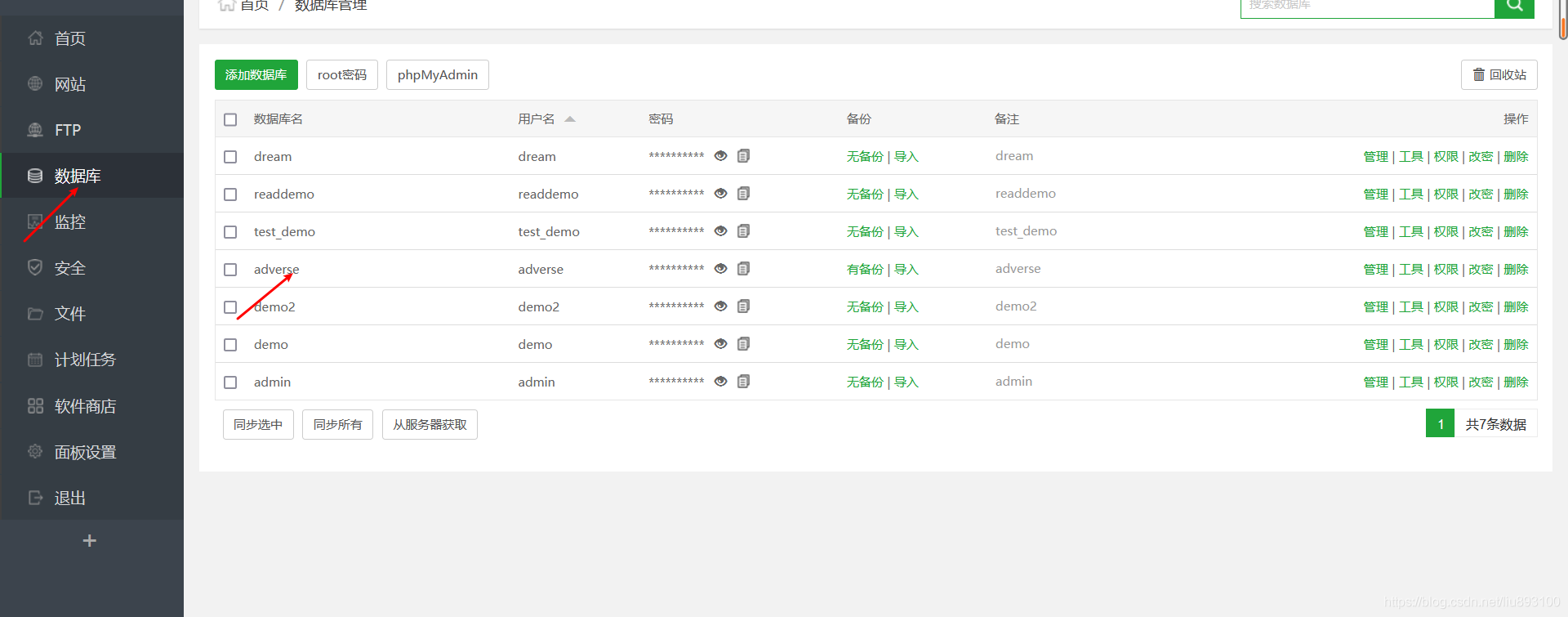The width and height of the screenshot is (1568, 617).
Task: Click the 从服务器获取 button
Action: tap(430, 424)
